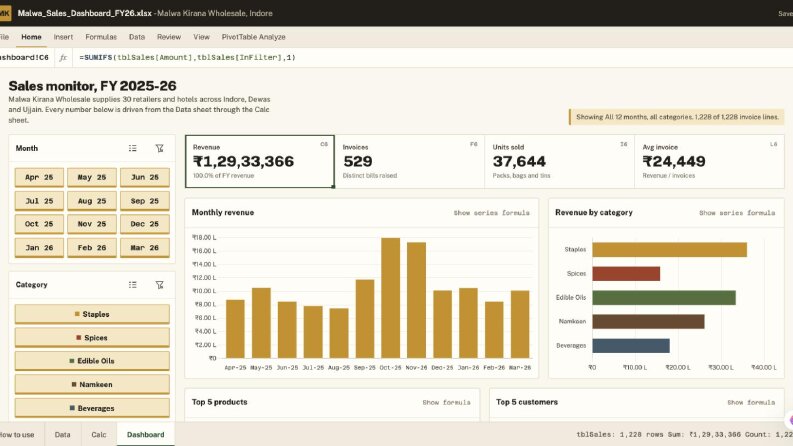Open the PivotTable Analyze tab
Viewport: 793px width, 446px height.
coord(253,37)
